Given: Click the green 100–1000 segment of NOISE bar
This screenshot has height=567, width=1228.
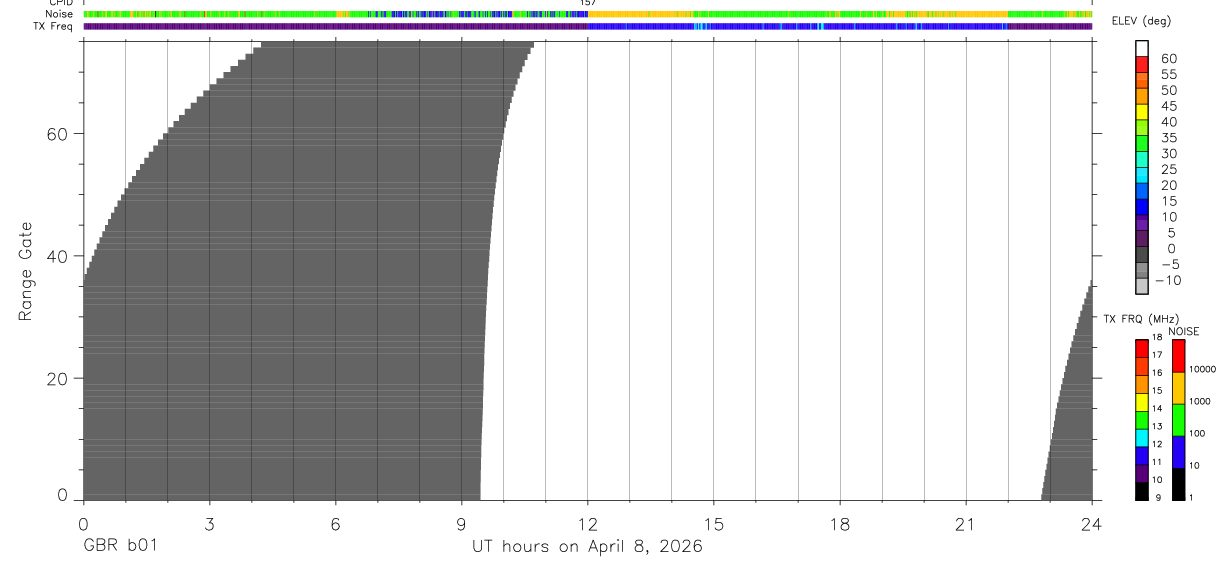Looking at the screenshot, I should coord(1179,420).
